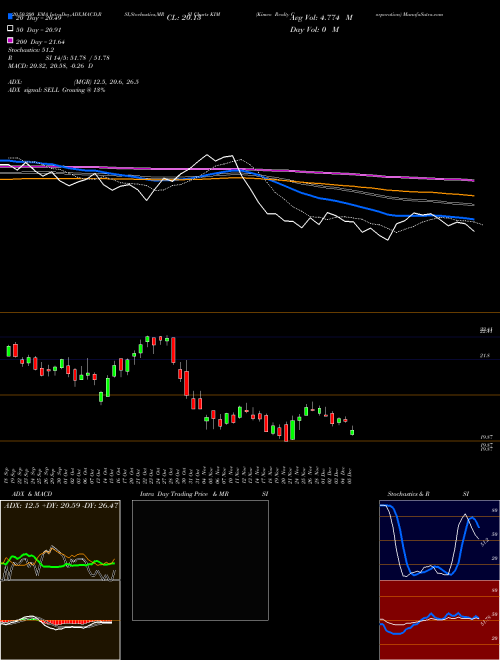Open the red RSI chart thumbnail
500x660 pixels.
pos(439,620)
